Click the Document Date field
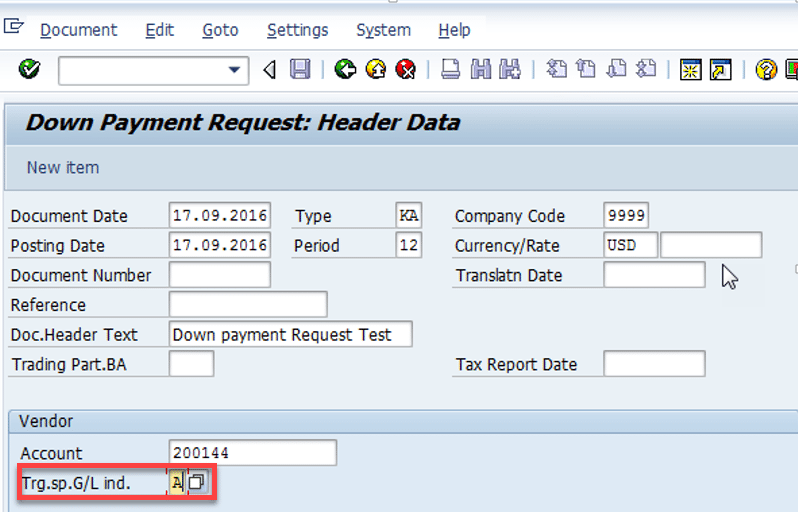The width and height of the screenshot is (798, 512). (x=220, y=215)
